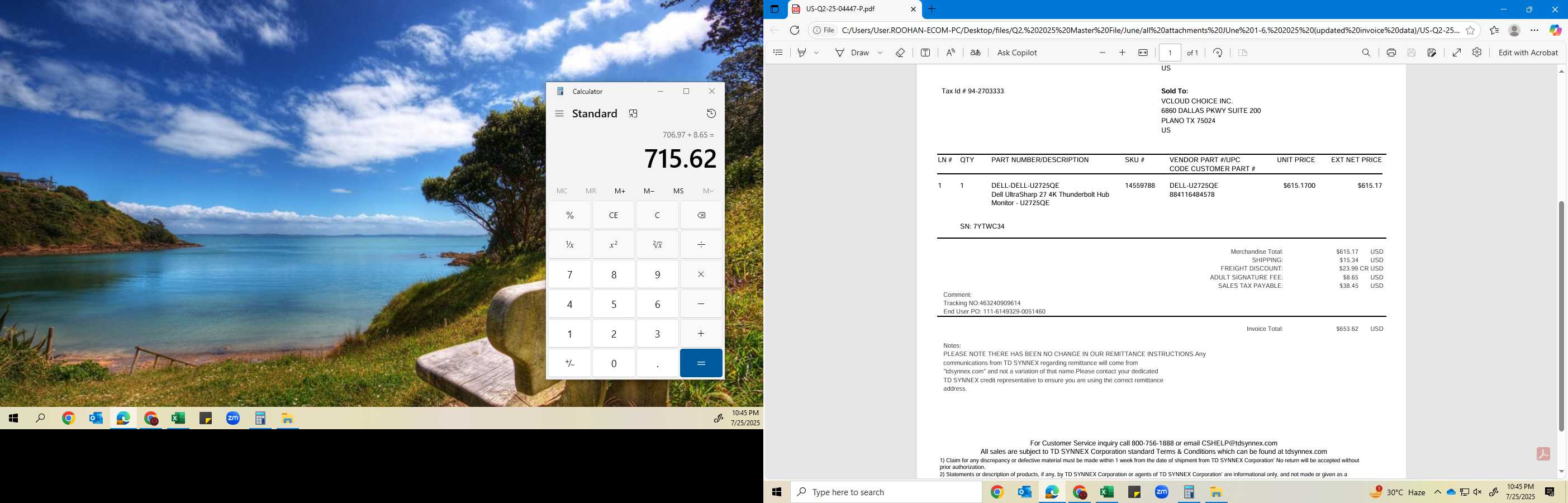Image resolution: width=1568 pixels, height=503 pixels.
Task: Click the divide key on Calculator
Action: (x=701, y=244)
